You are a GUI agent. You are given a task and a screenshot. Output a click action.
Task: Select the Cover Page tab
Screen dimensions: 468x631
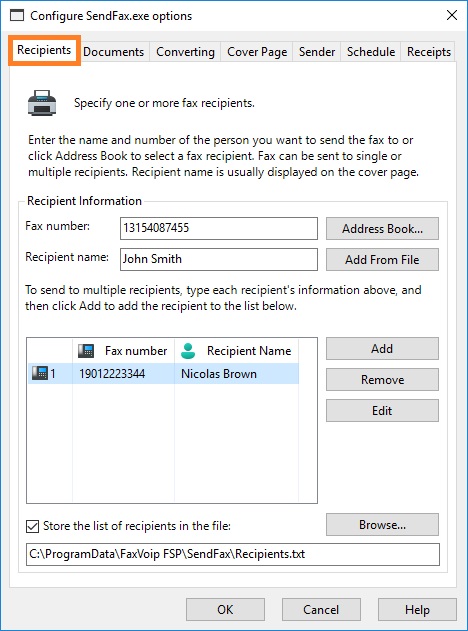pyautogui.click(x=257, y=52)
